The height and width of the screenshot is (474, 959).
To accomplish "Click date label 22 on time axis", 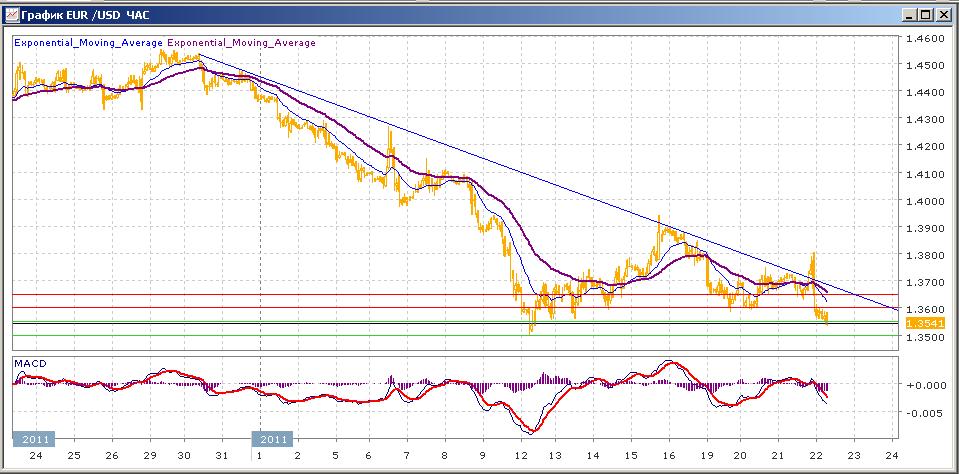I will coord(816,456).
